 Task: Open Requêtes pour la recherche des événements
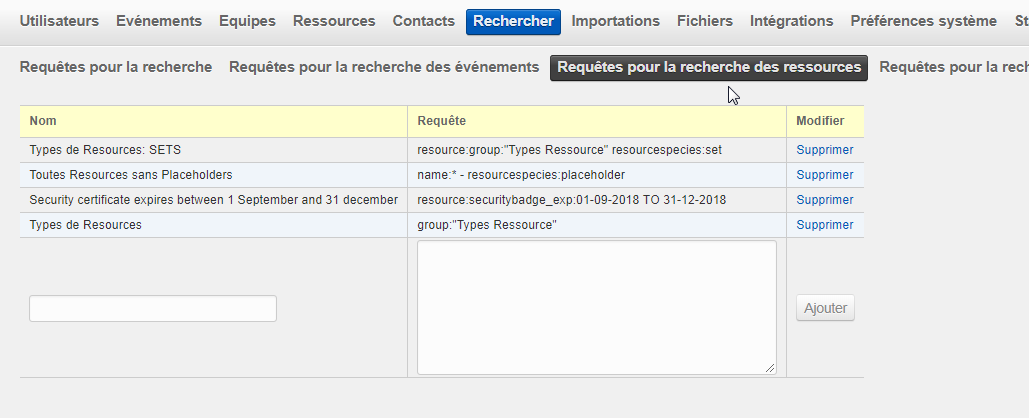[384, 67]
